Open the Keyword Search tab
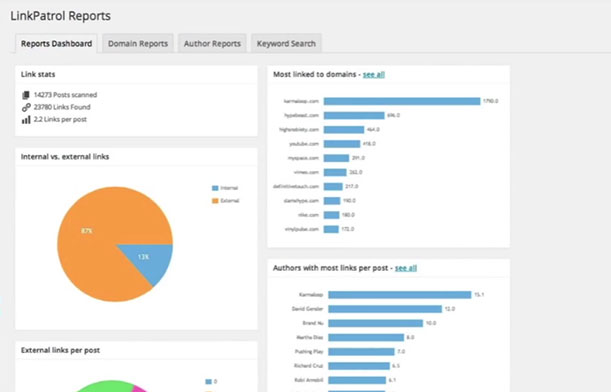Screen dimensions: 611x392 click(x=286, y=44)
